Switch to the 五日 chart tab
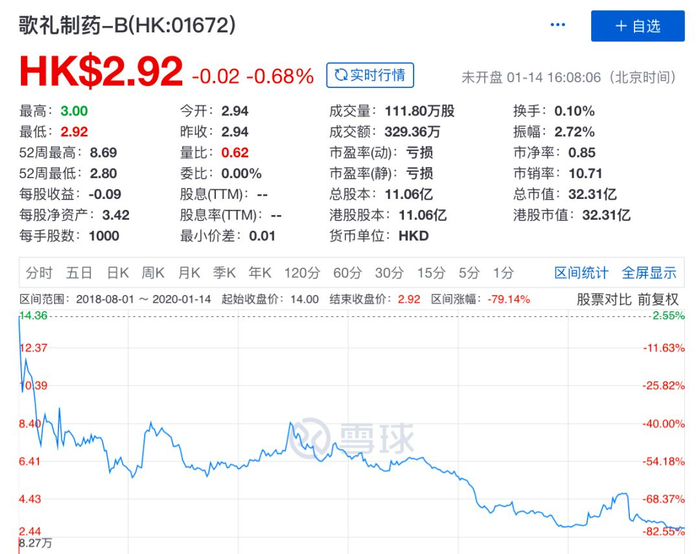 (79, 272)
